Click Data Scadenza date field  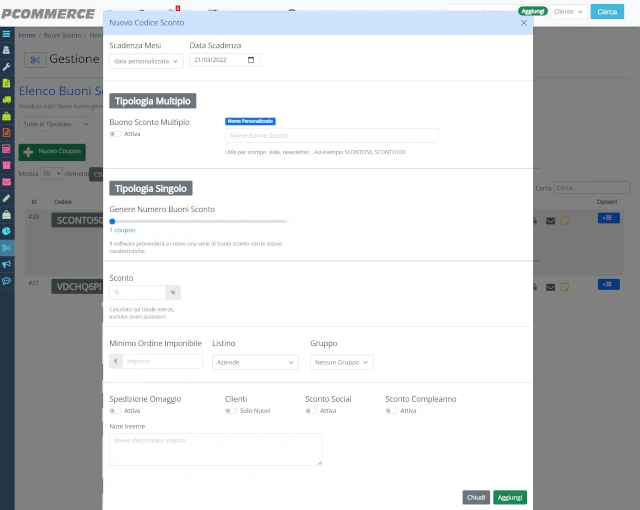click(x=224, y=60)
